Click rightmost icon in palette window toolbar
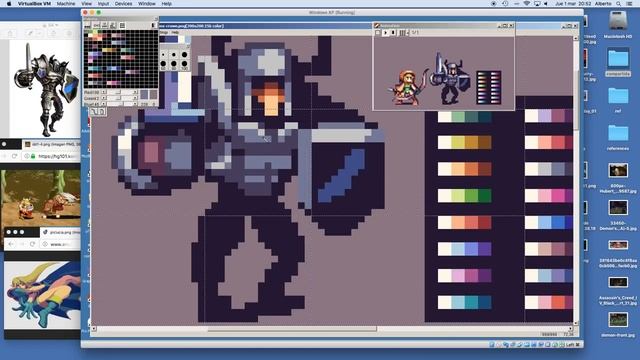The width and height of the screenshot is (640, 360). coord(154,25)
